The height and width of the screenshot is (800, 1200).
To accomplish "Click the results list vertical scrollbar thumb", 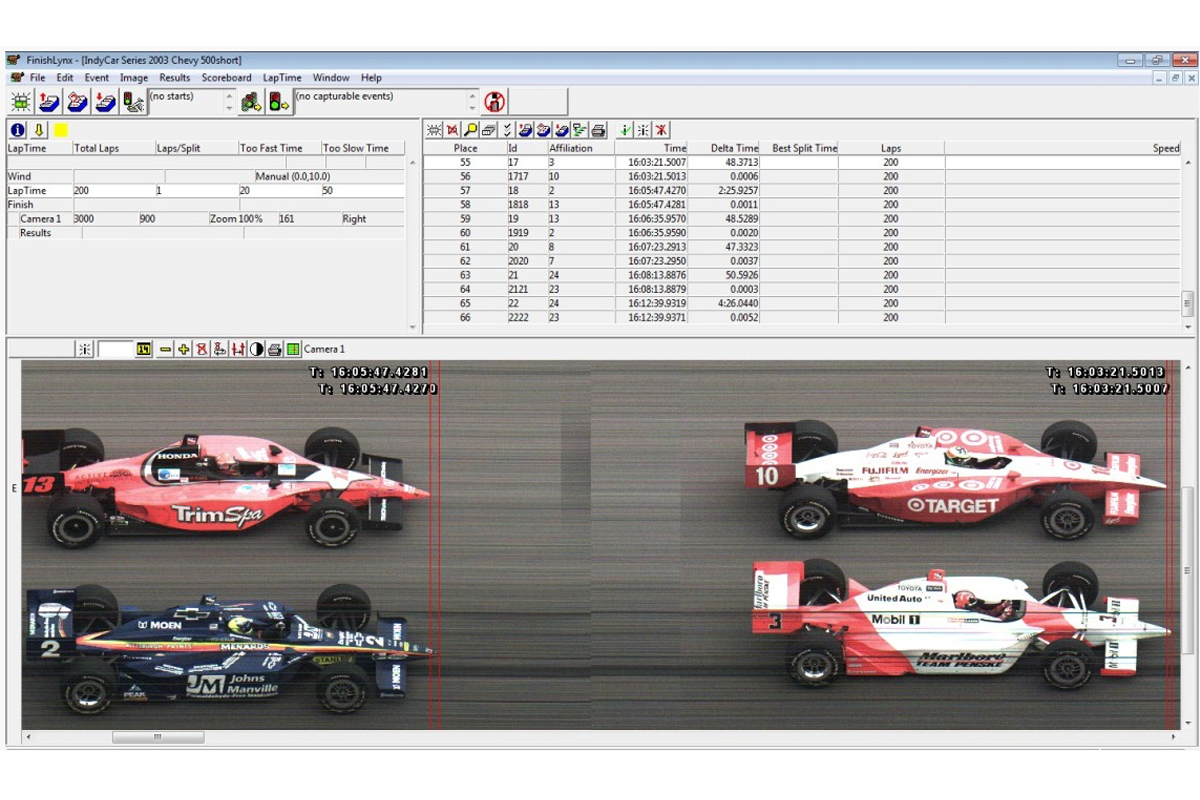I will (1188, 302).
